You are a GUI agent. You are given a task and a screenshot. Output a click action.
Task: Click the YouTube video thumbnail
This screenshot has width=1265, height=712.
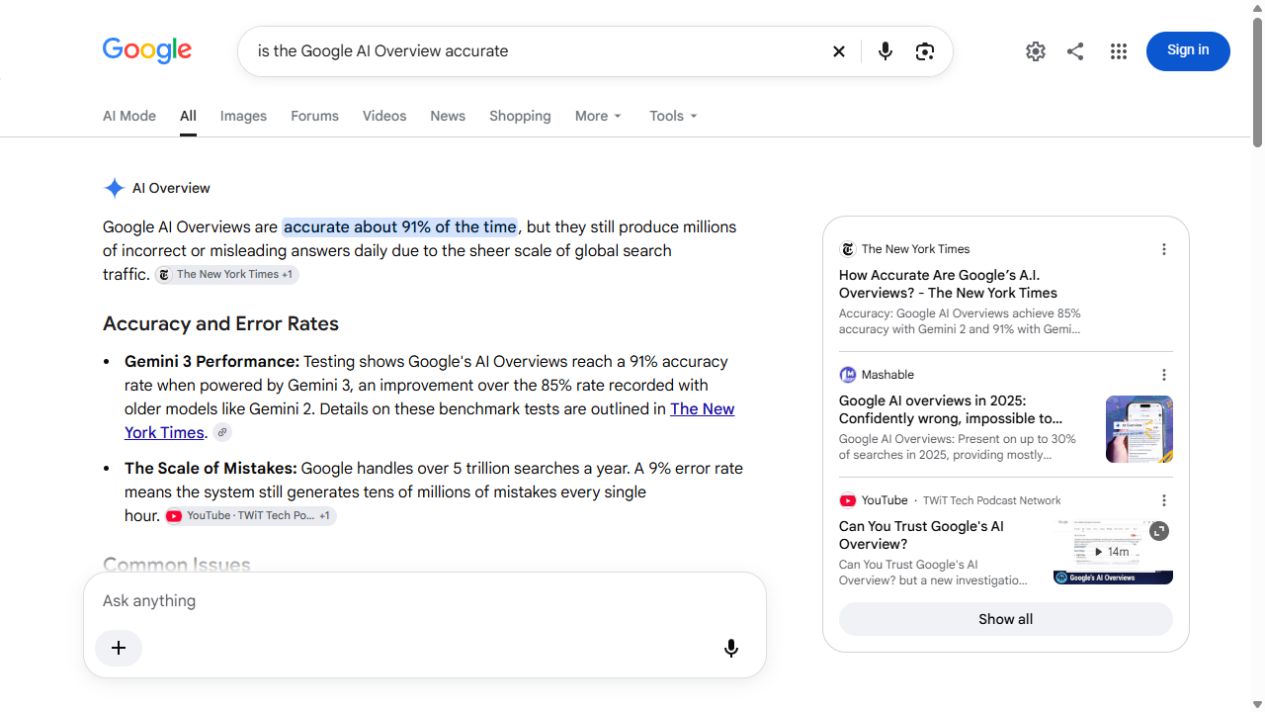[1113, 551]
